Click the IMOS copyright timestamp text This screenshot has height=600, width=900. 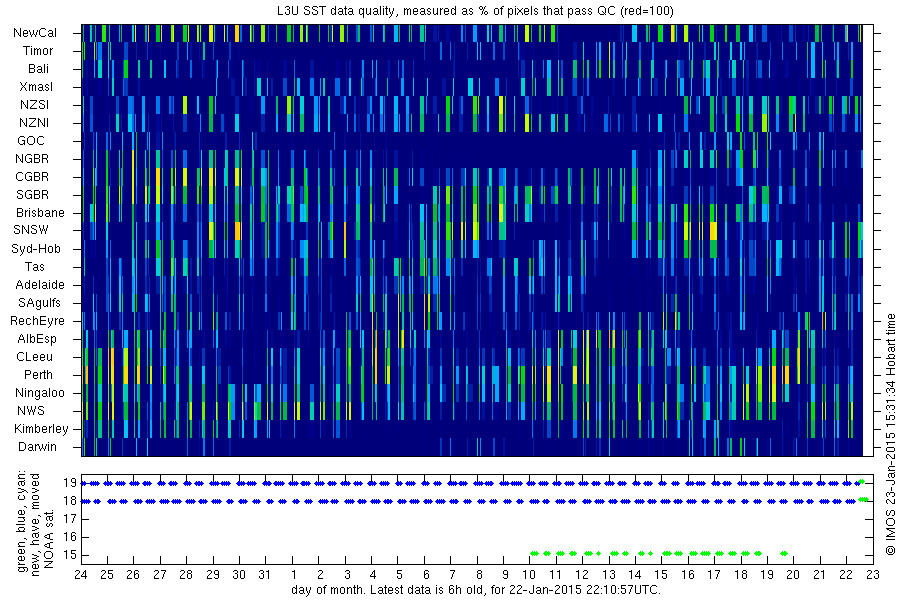[891, 434]
